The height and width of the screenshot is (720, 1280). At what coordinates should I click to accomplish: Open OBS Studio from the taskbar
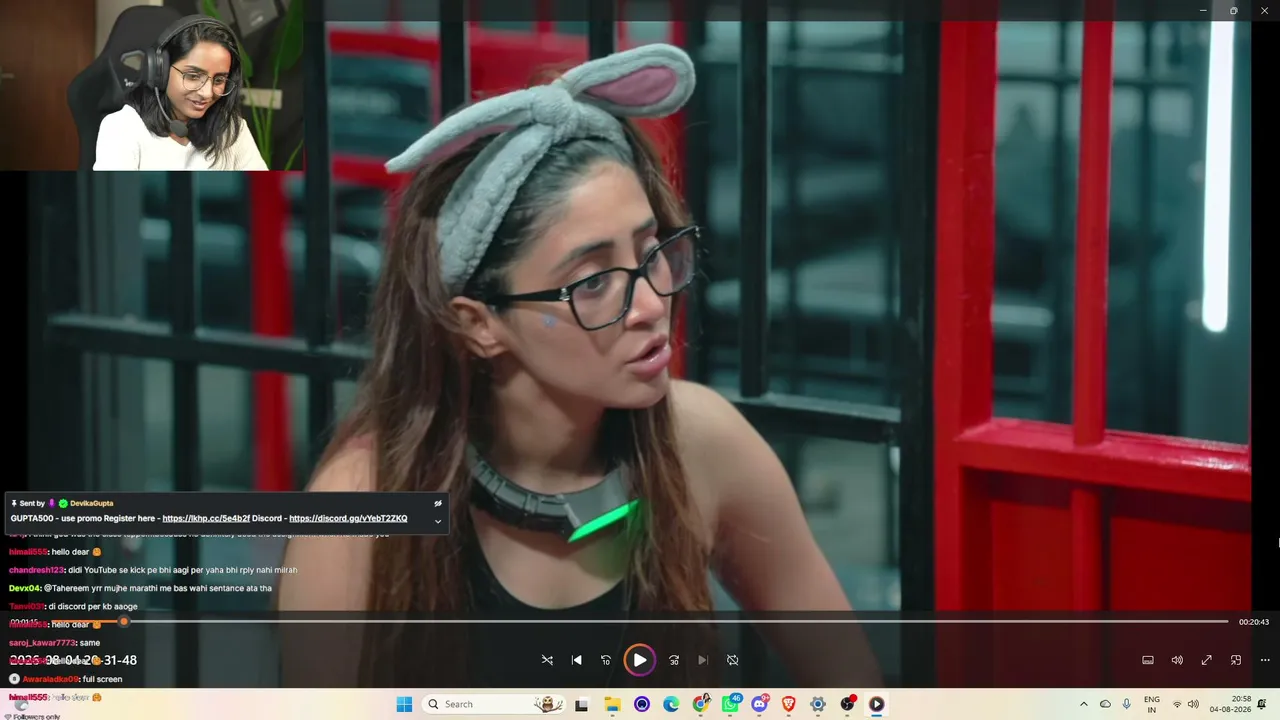pyautogui.click(x=847, y=704)
